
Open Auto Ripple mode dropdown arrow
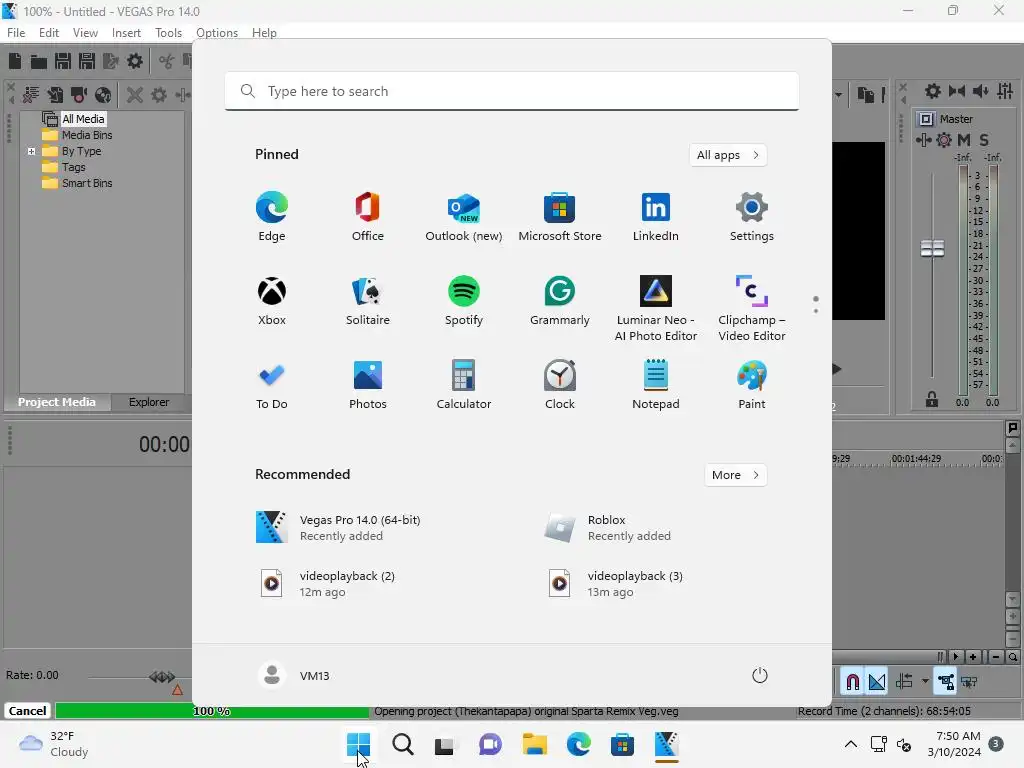tap(925, 681)
